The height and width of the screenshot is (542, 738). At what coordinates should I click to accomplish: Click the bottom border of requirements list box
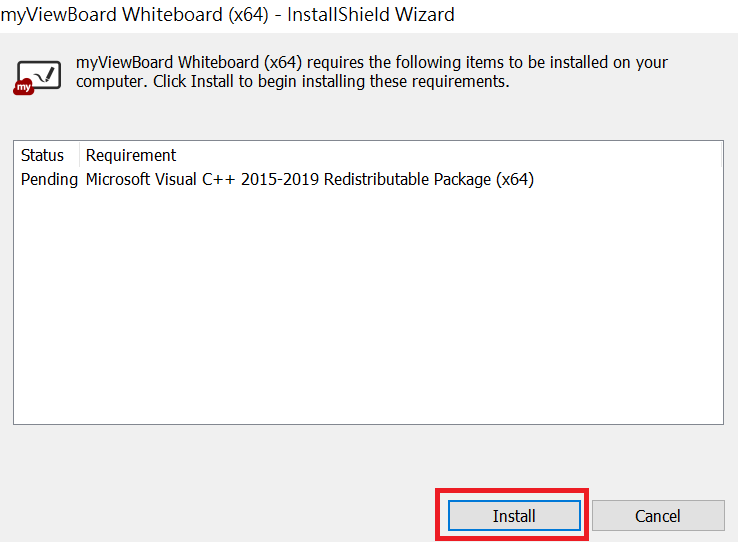click(368, 424)
